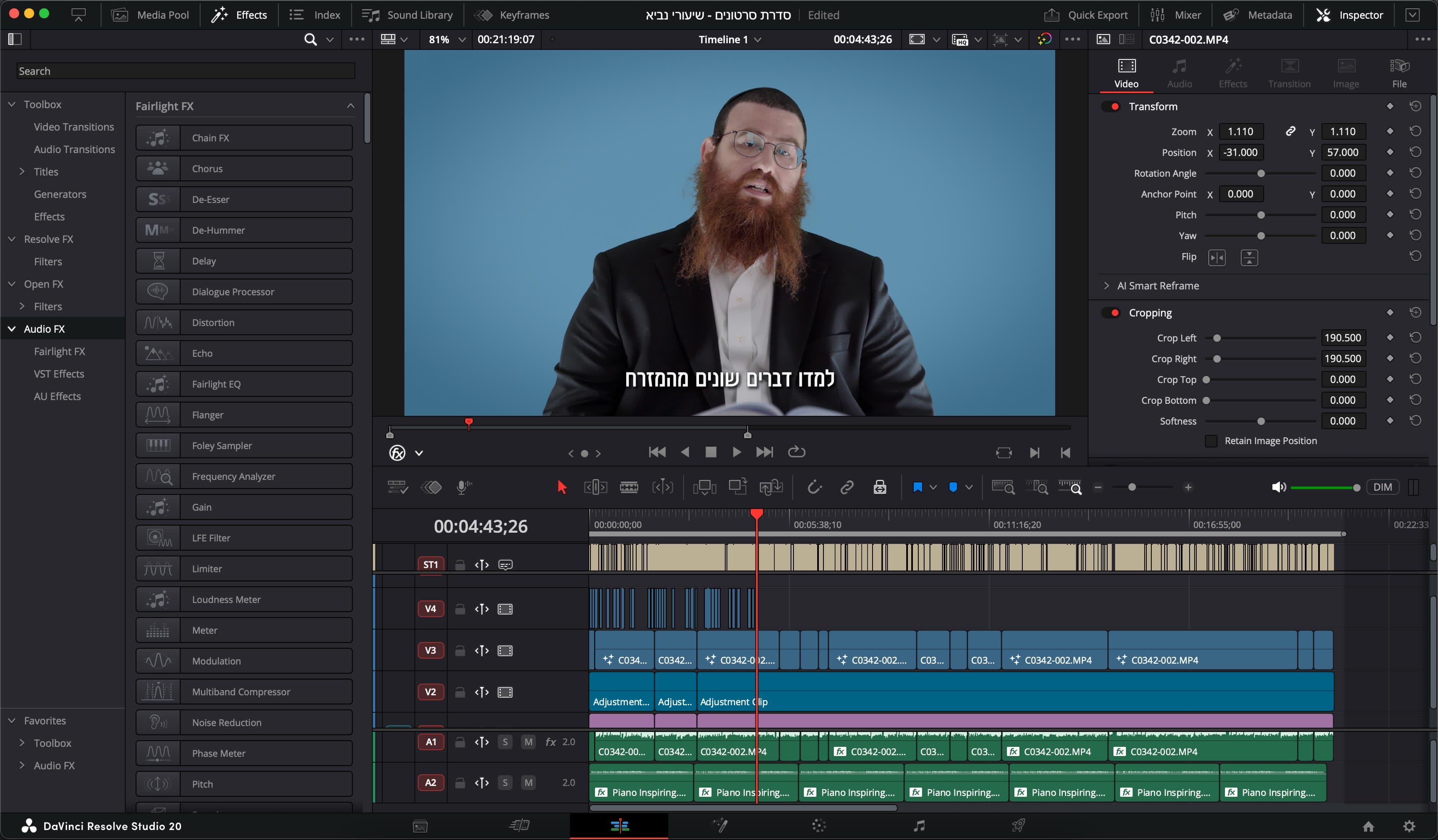Select the Blade edit mode tool
The width and height of the screenshot is (1438, 840).
click(629, 487)
